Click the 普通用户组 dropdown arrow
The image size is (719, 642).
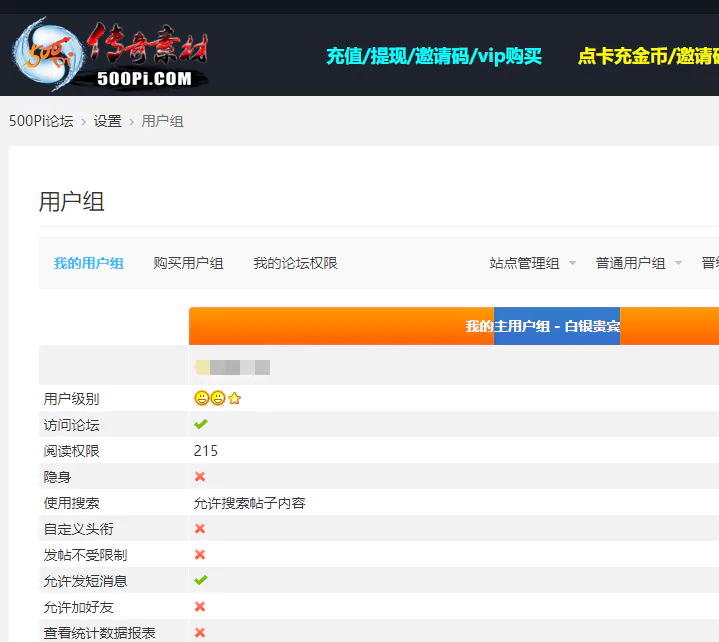(x=678, y=263)
